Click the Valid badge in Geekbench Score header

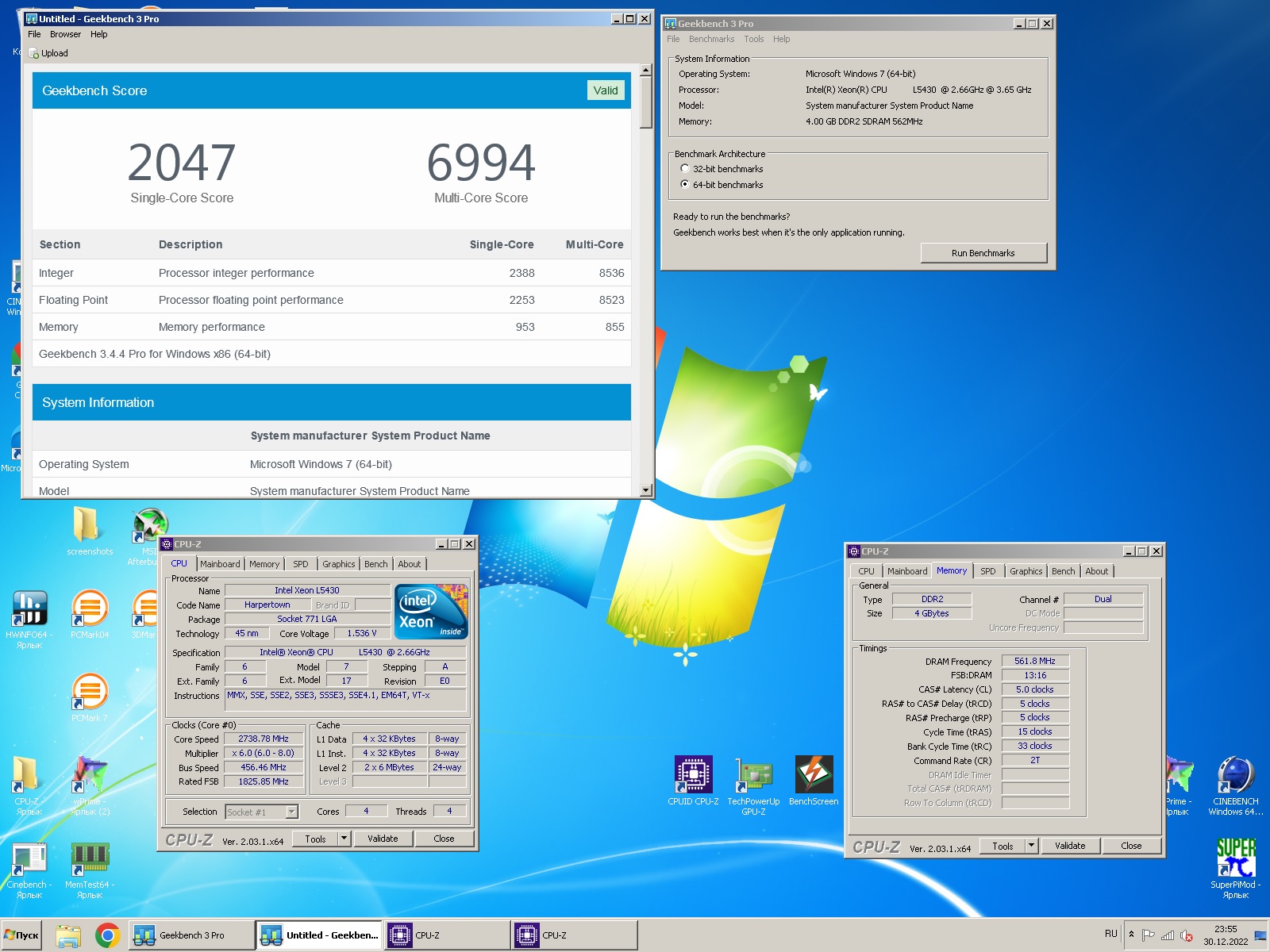point(606,90)
